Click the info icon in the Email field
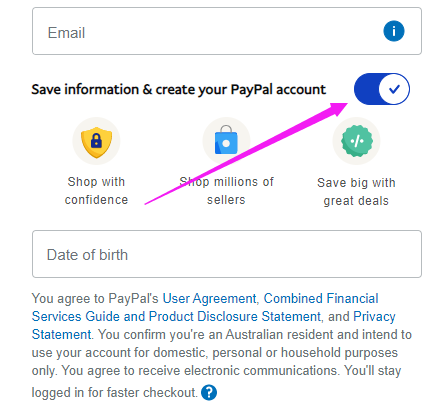The width and height of the screenshot is (441, 417). point(394,31)
